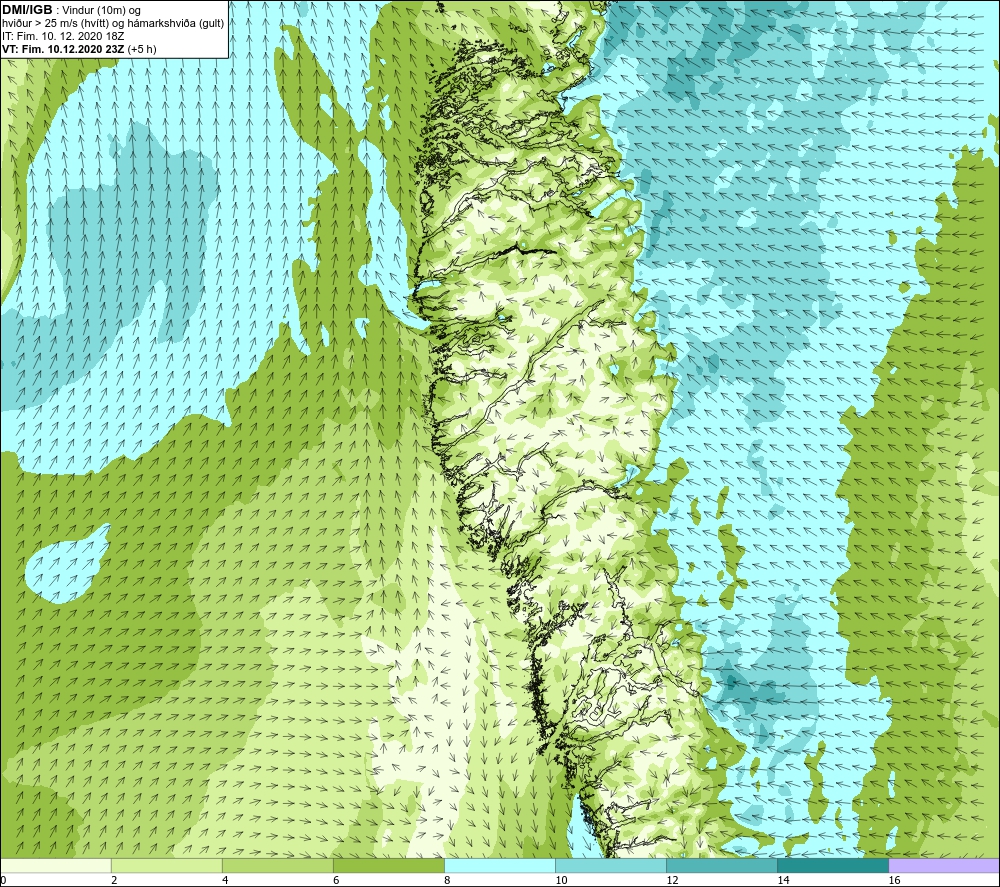
Task: Choose the dark teal 14–16 m/s legend swatch
Action: coord(833,865)
